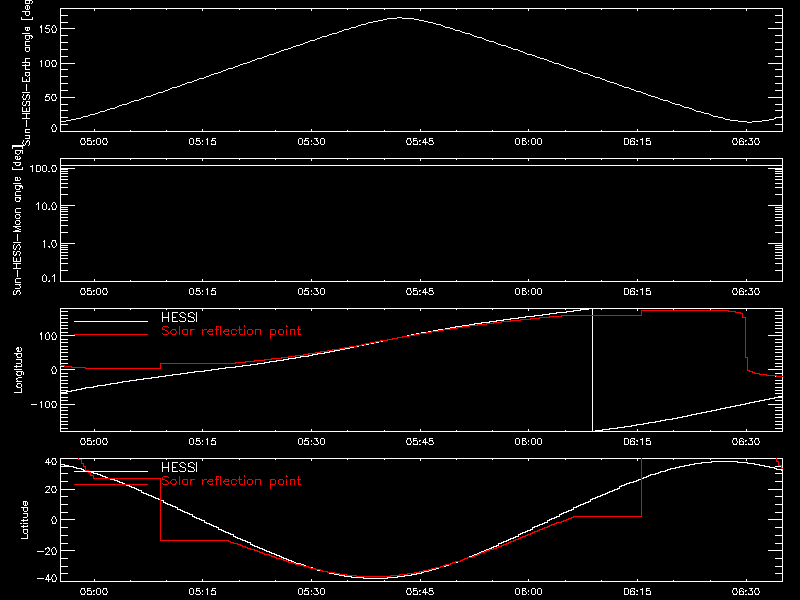Click the 05:30 time label under Moon angle plot
800x600 pixels.
point(311,292)
